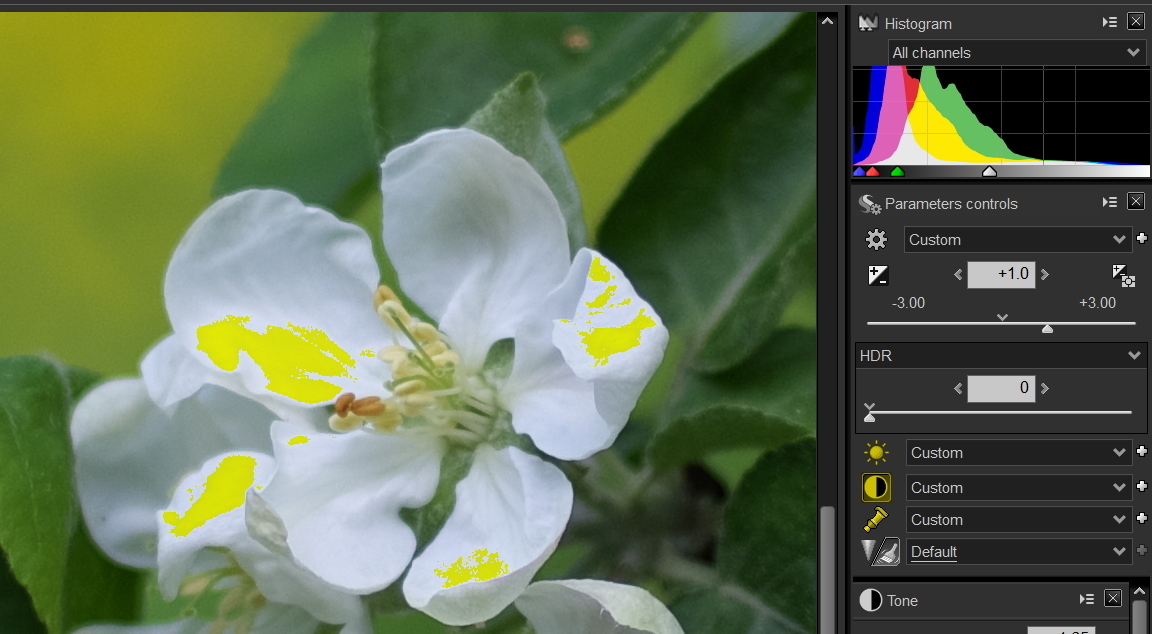1152x634 pixels.
Task: Close the Parameters controls panel
Action: 1135,201
